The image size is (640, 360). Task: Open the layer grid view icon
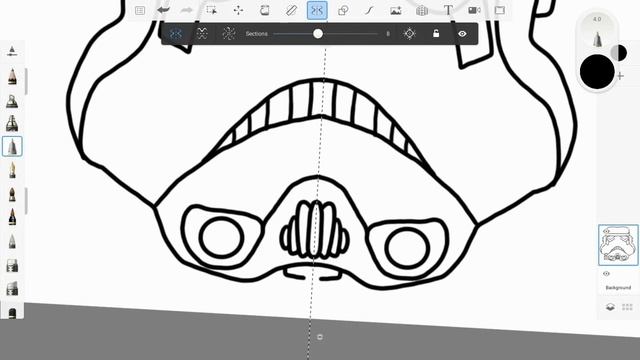tap(627, 307)
